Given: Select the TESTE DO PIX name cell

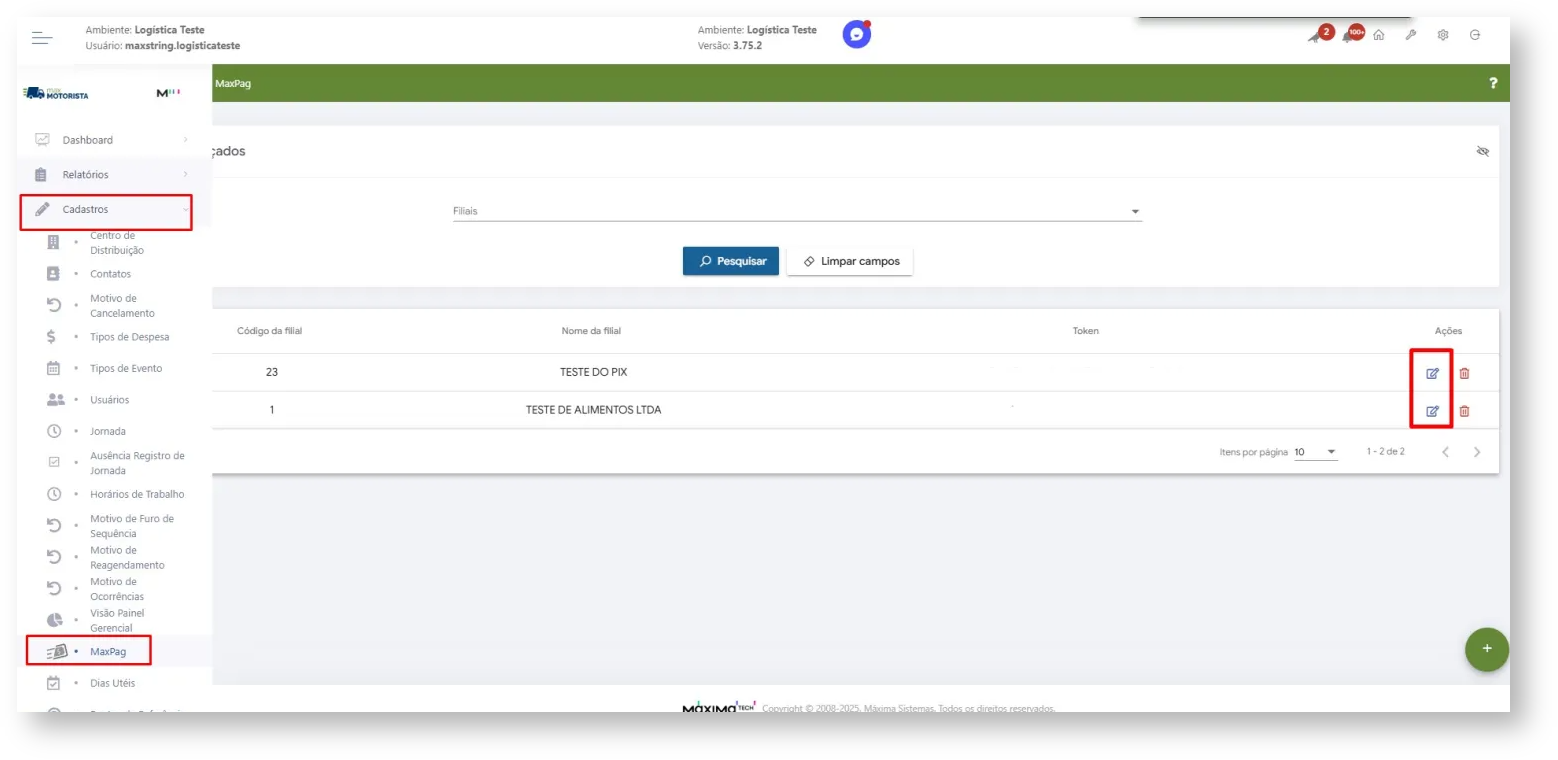Looking at the screenshot, I should pyautogui.click(x=594, y=372).
